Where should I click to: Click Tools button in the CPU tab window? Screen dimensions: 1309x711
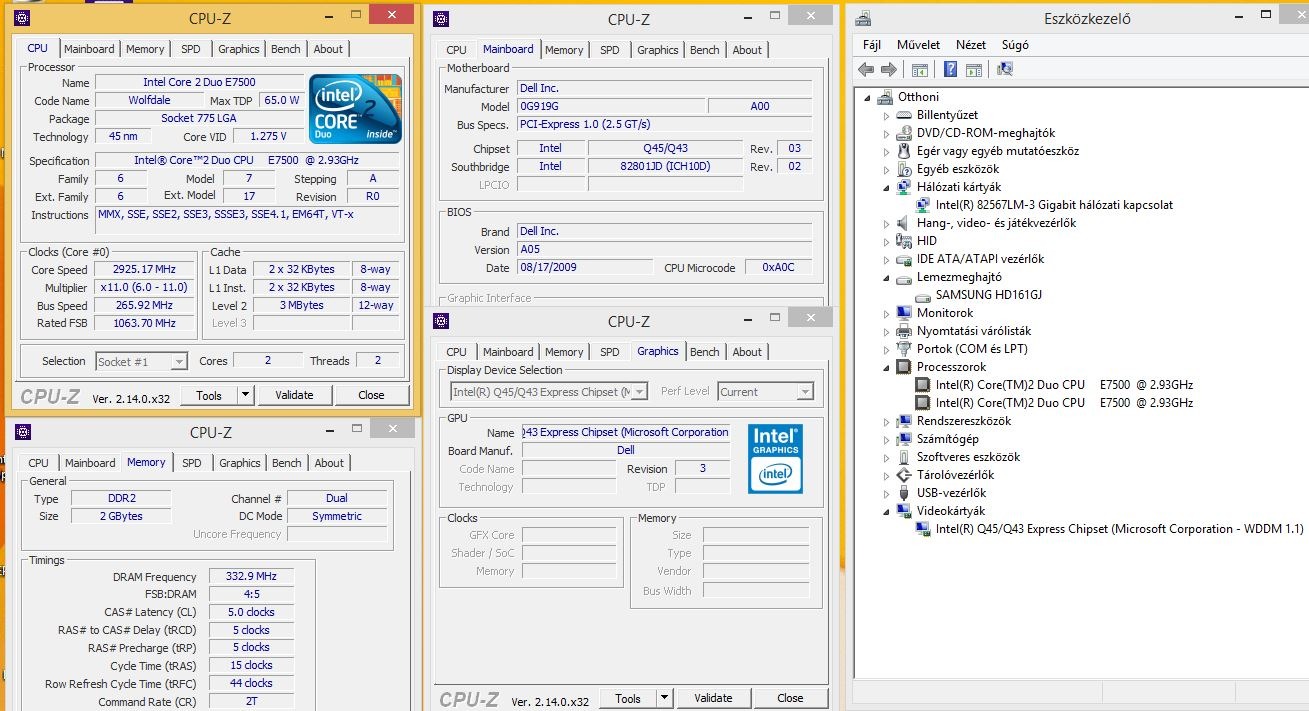(209, 395)
